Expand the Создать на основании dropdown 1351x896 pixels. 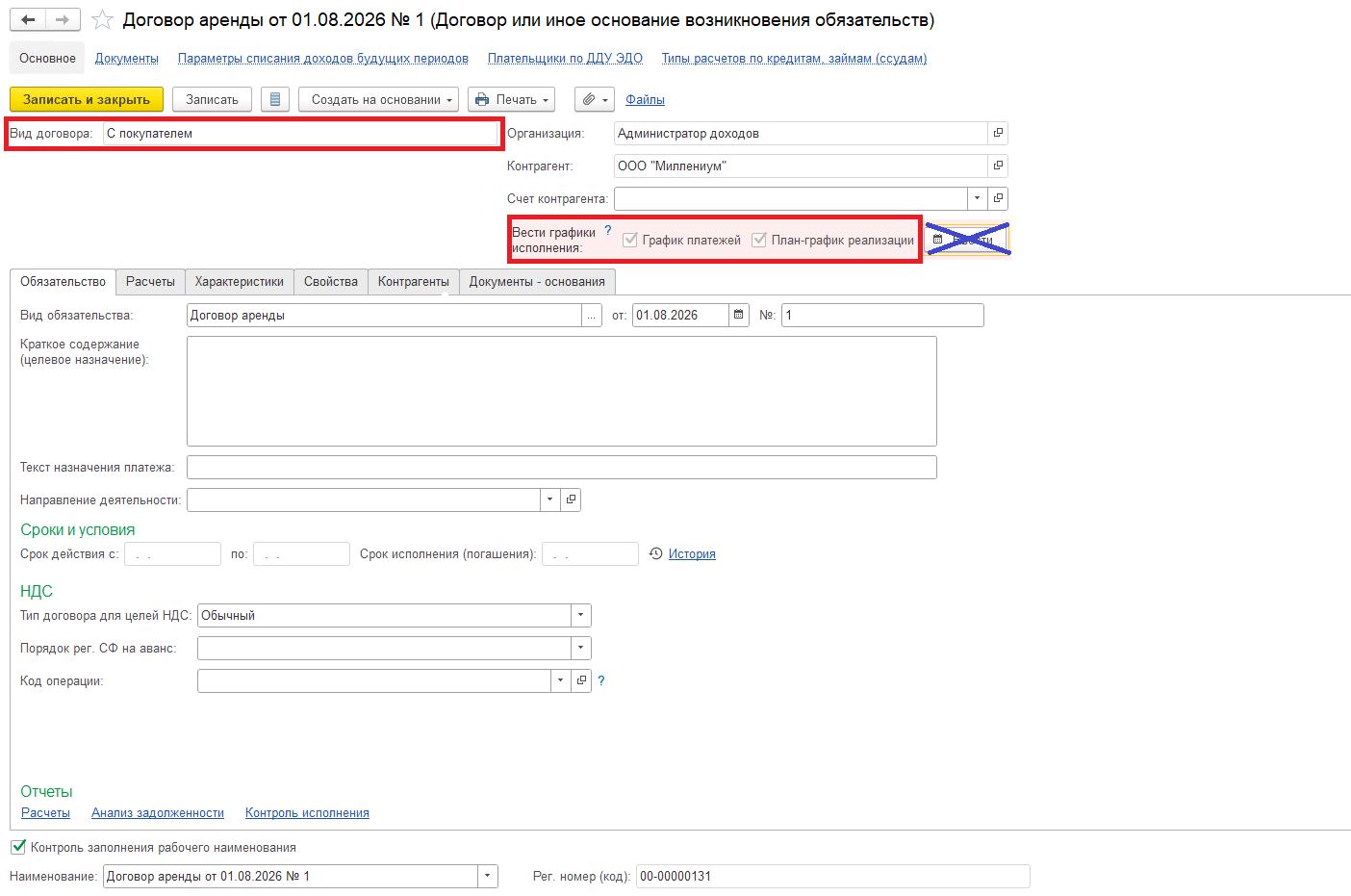(376, 99)
